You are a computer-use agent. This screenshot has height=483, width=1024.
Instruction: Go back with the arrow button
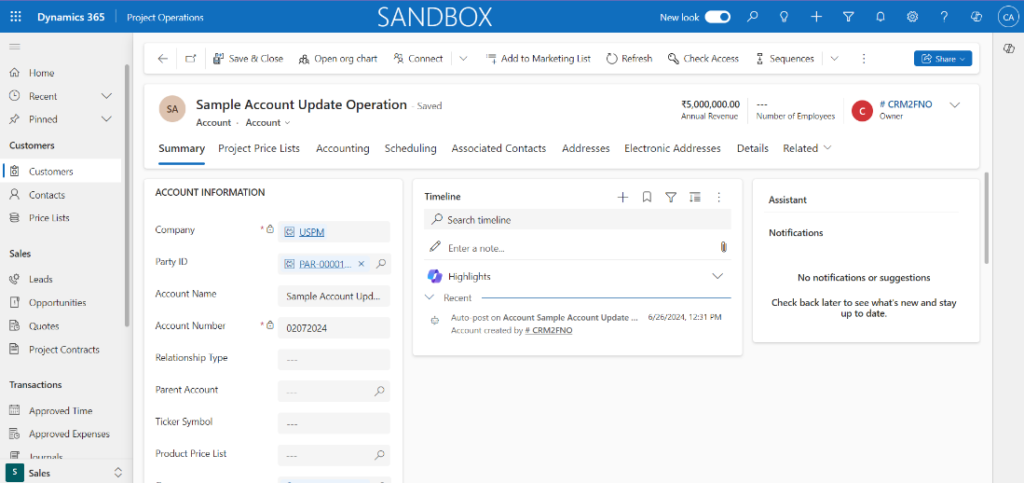[x=163, y=59]
